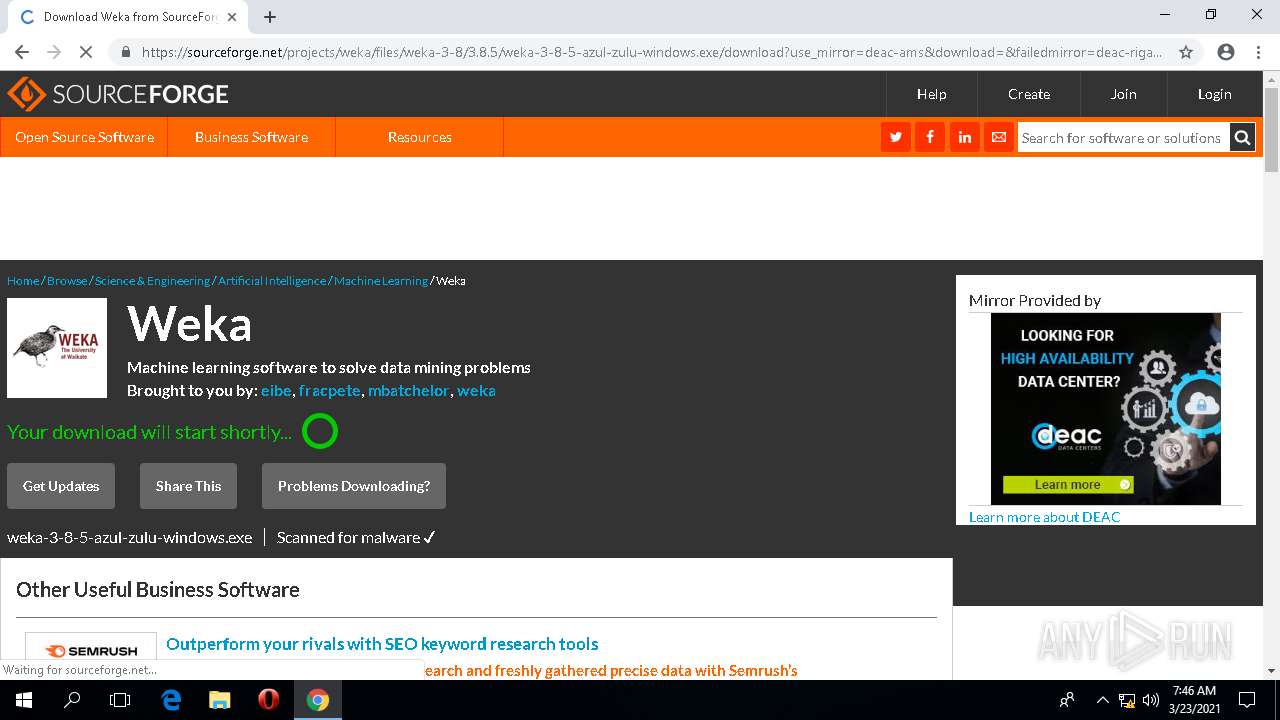Viewport: 1280px width, 720px height.
Task: Click Create in the header
Action: pos(1029,94)
